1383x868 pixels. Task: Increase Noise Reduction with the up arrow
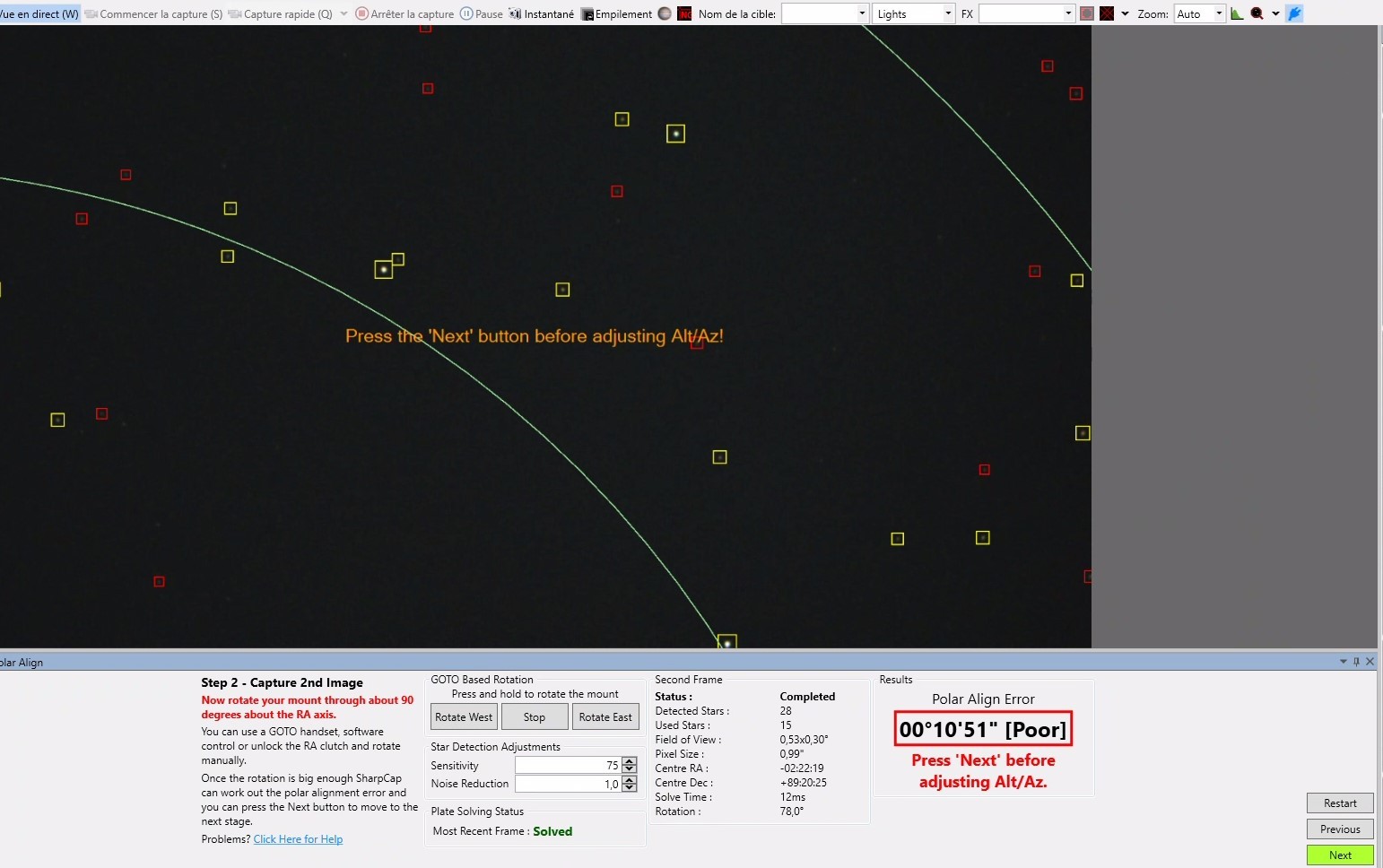(x=630, y=780)
